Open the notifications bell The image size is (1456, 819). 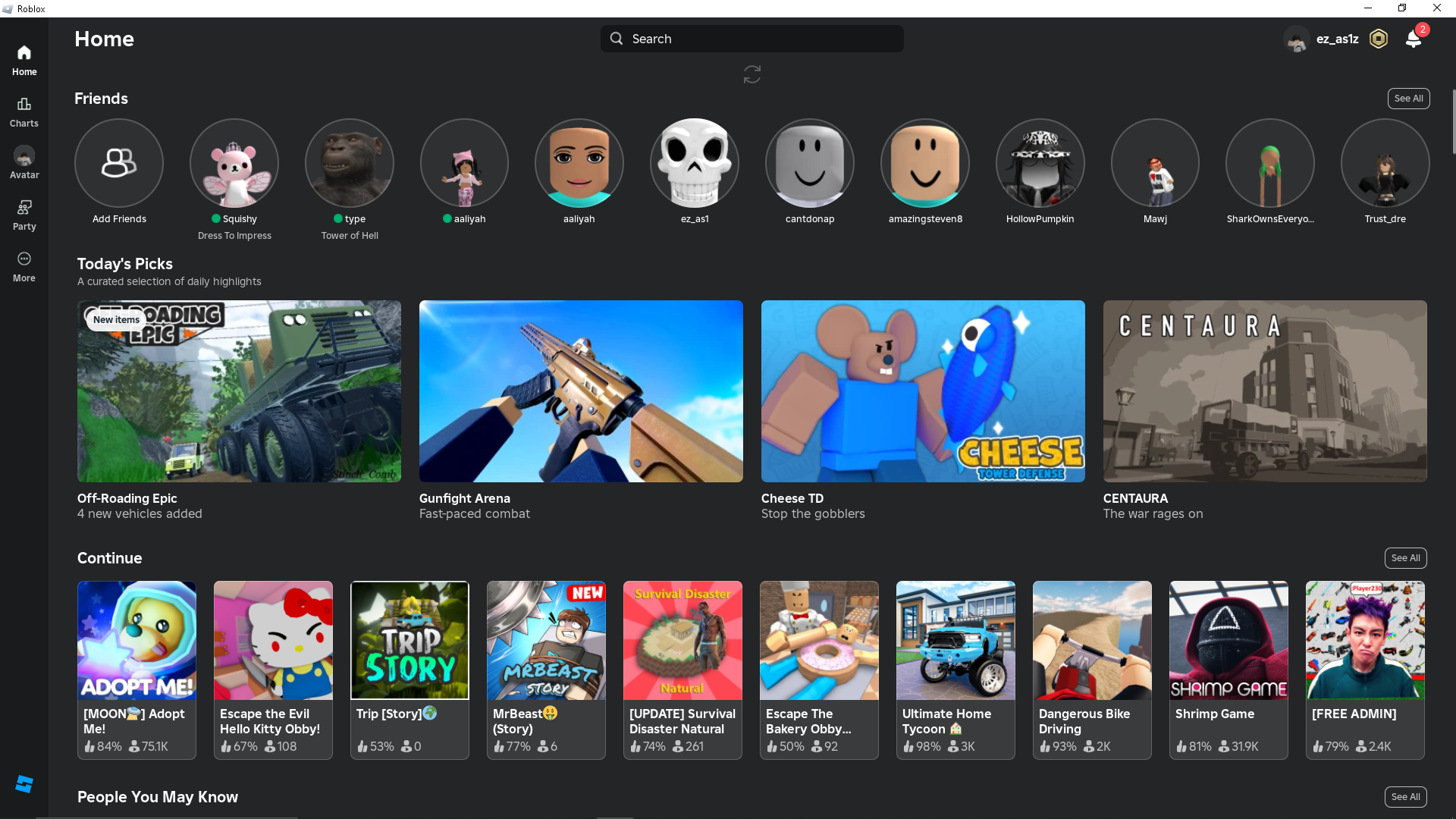(x=1414, y=39)
